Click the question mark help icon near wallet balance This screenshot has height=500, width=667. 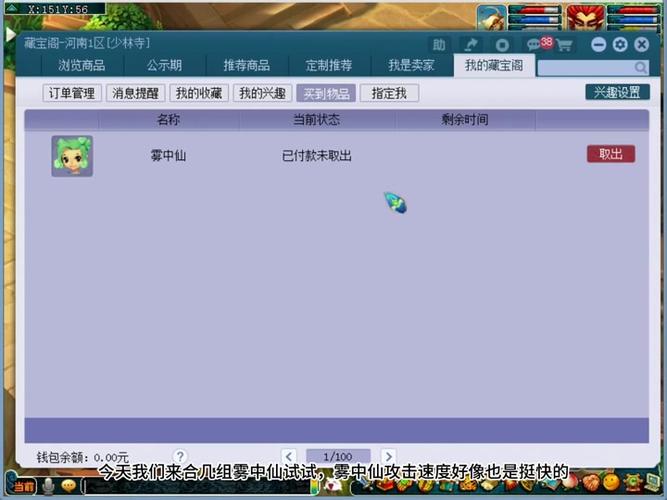pos(180,457)
